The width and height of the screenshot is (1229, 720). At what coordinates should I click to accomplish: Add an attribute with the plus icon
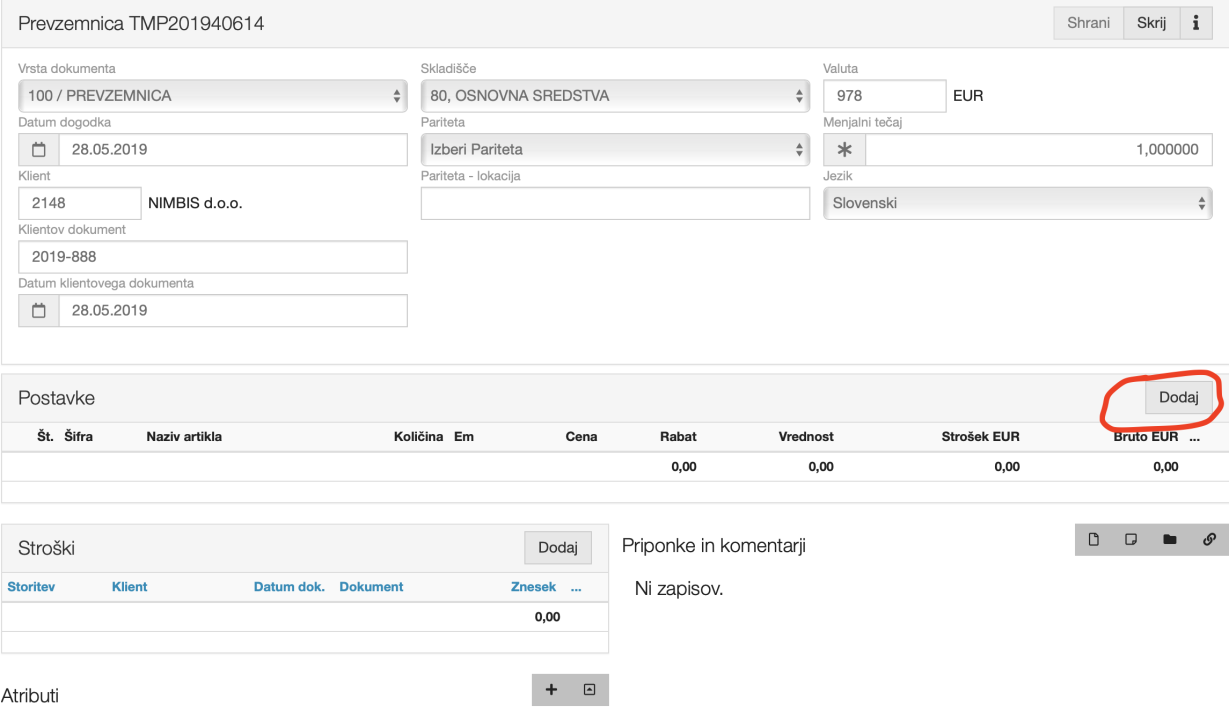pyautogui.click(x=550, y=690)
